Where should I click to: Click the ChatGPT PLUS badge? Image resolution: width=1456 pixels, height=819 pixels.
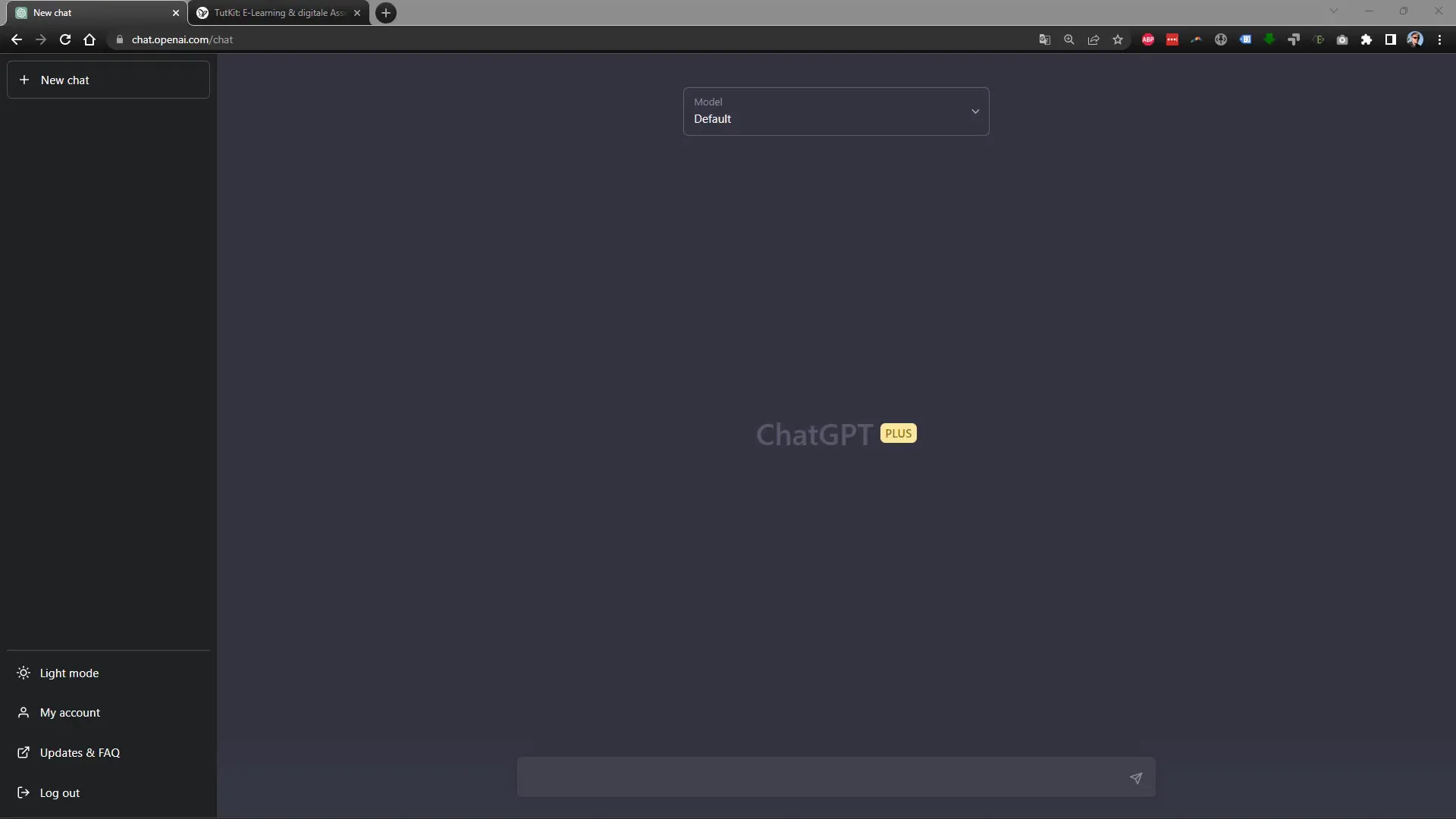(x=898, y=432)
